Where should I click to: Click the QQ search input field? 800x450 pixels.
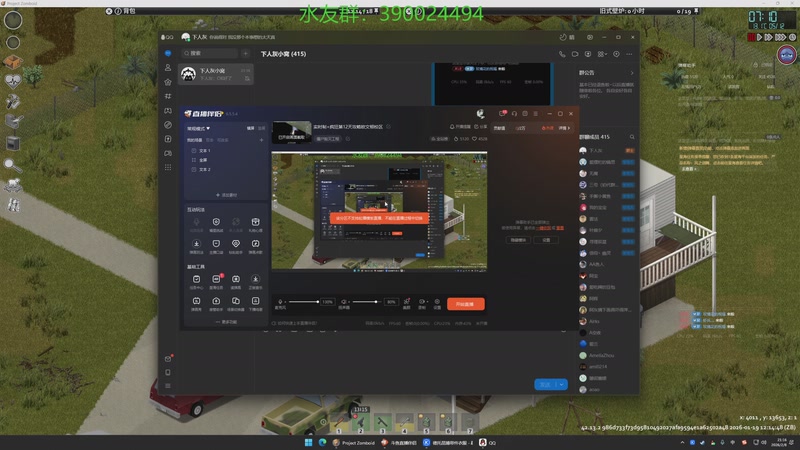pyautogui.click(x=210, y=53)
